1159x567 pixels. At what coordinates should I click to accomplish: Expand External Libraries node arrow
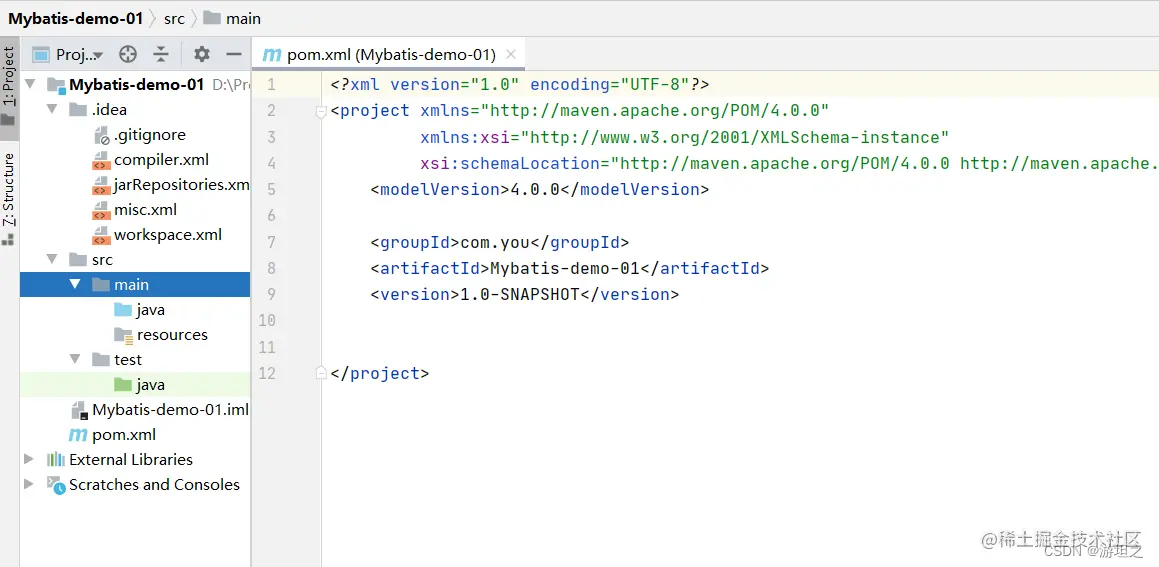(30, 459)
